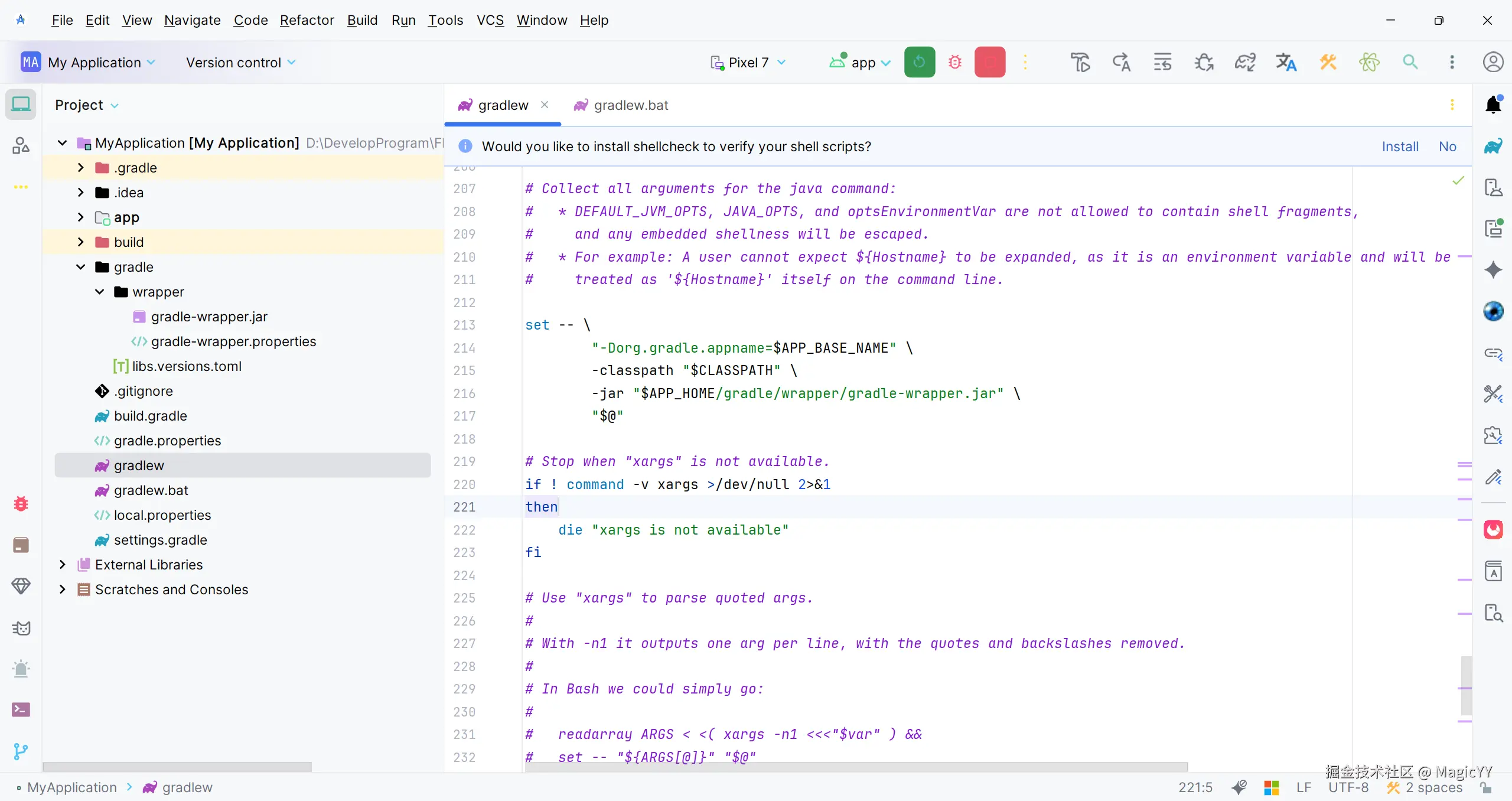
Task: Open Gemini sparkle icon in right sidebar
Action: click(x=1493, y=270)
